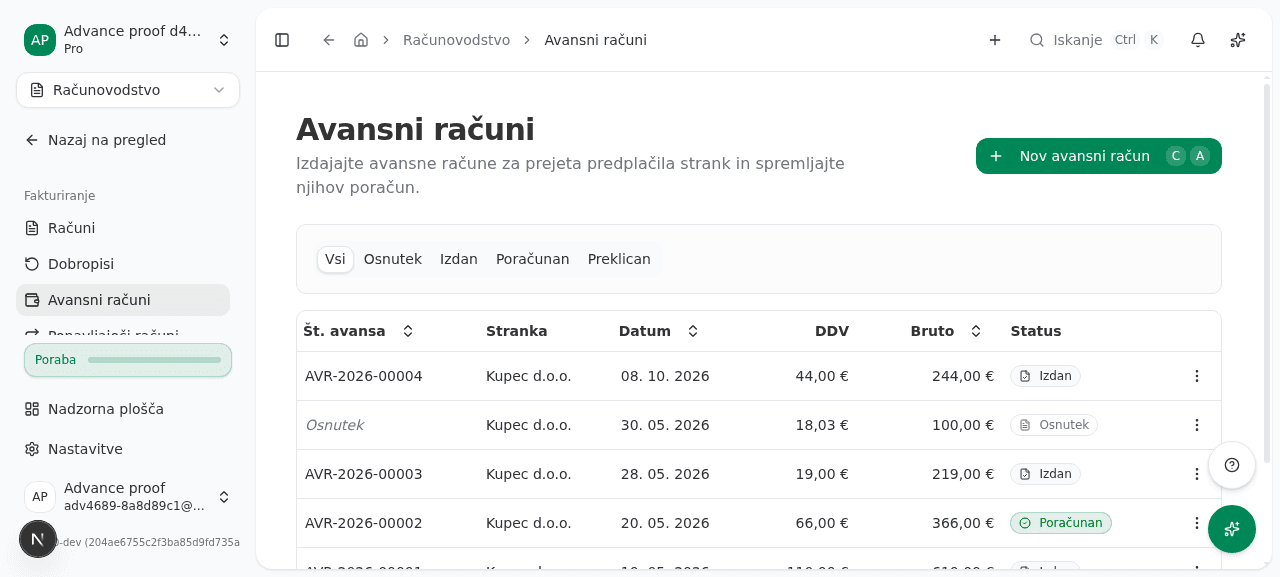Click the Nastavitve gear icon

coord(32,449)
